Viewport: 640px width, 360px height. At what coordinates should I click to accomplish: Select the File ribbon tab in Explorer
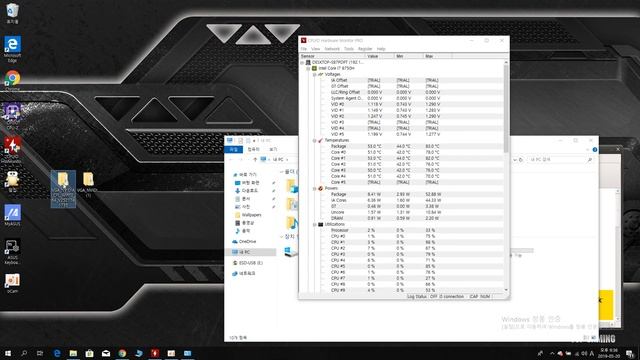(x=233, y=149)
